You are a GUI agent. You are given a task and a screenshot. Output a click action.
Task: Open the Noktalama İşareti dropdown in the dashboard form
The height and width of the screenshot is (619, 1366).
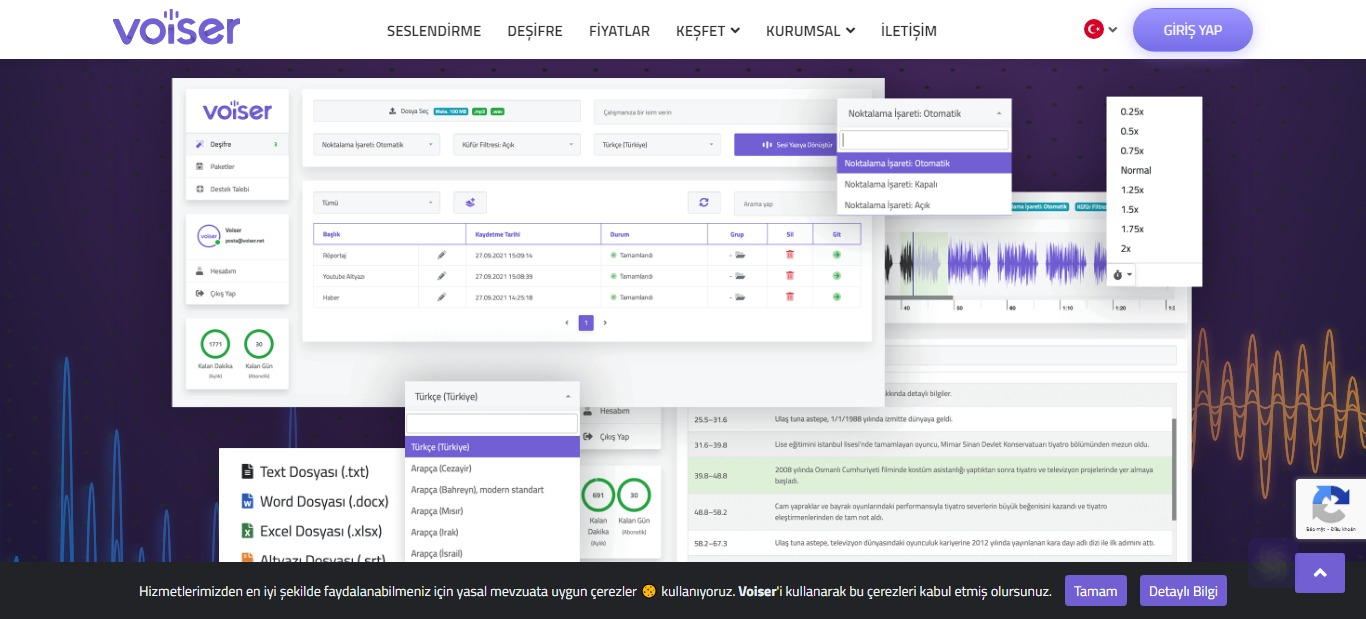click(376, 145)
